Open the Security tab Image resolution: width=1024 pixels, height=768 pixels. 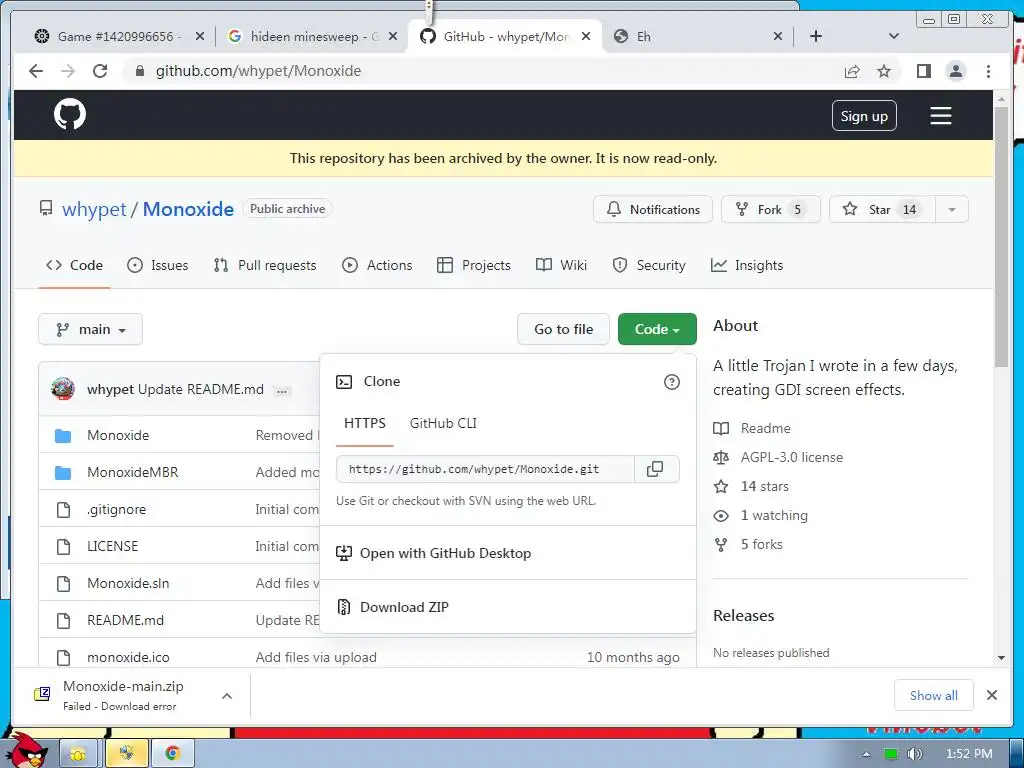coord(648,265)
